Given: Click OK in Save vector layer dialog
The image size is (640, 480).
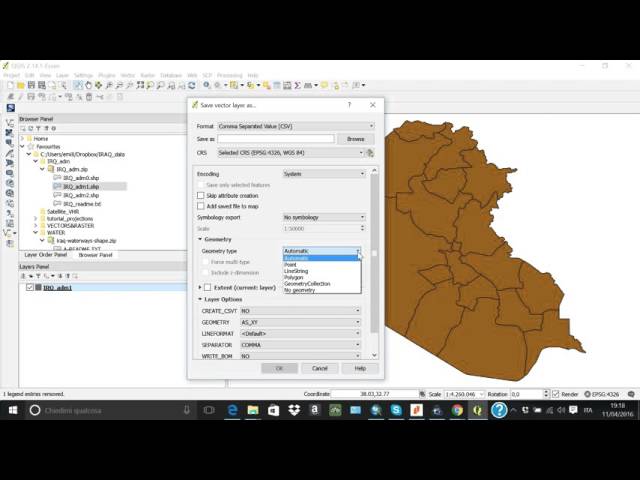Looking at the screenshot, I should tap(279, 368).
